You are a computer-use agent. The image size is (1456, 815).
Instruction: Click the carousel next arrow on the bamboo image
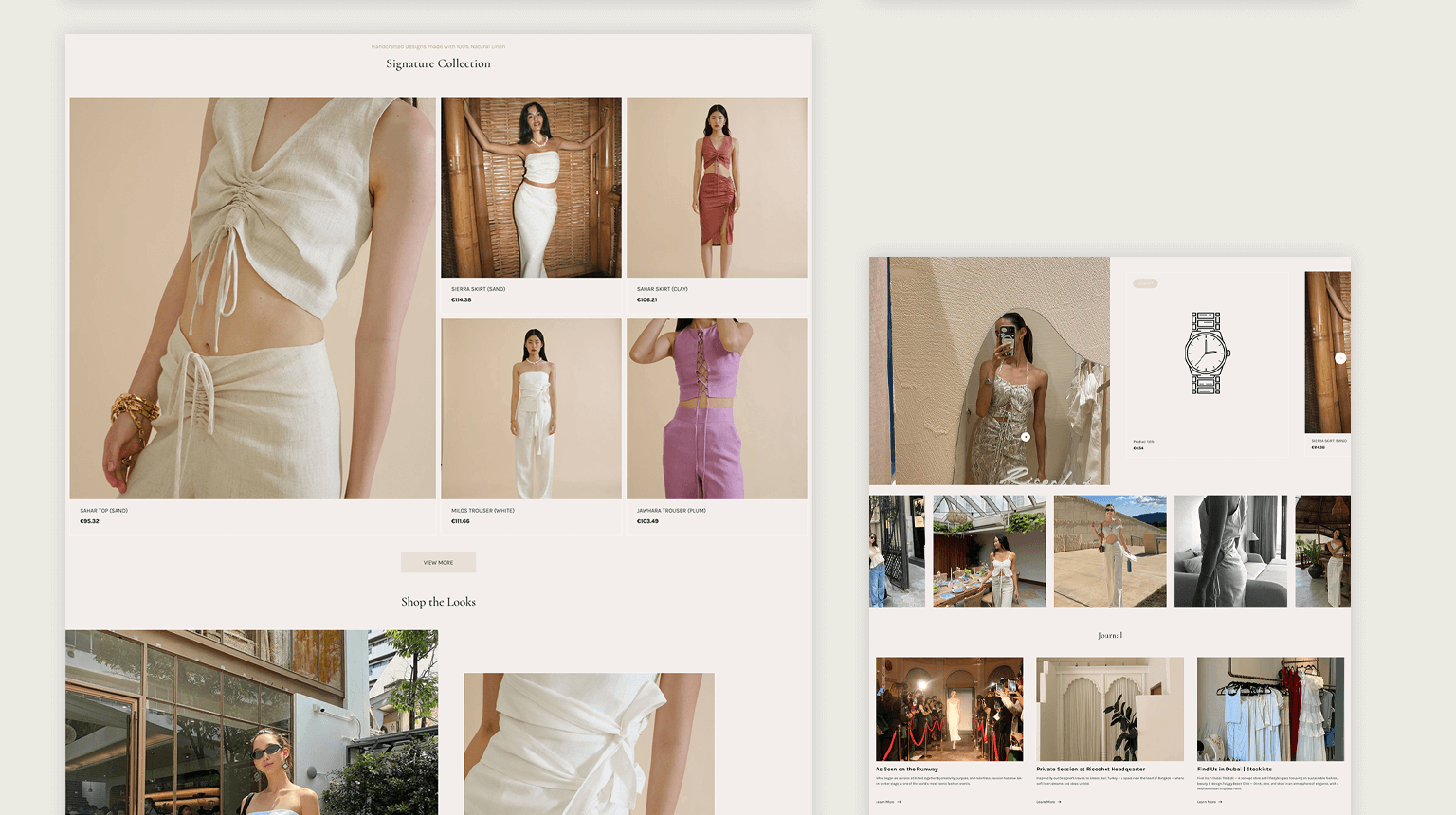(1339, 358)
